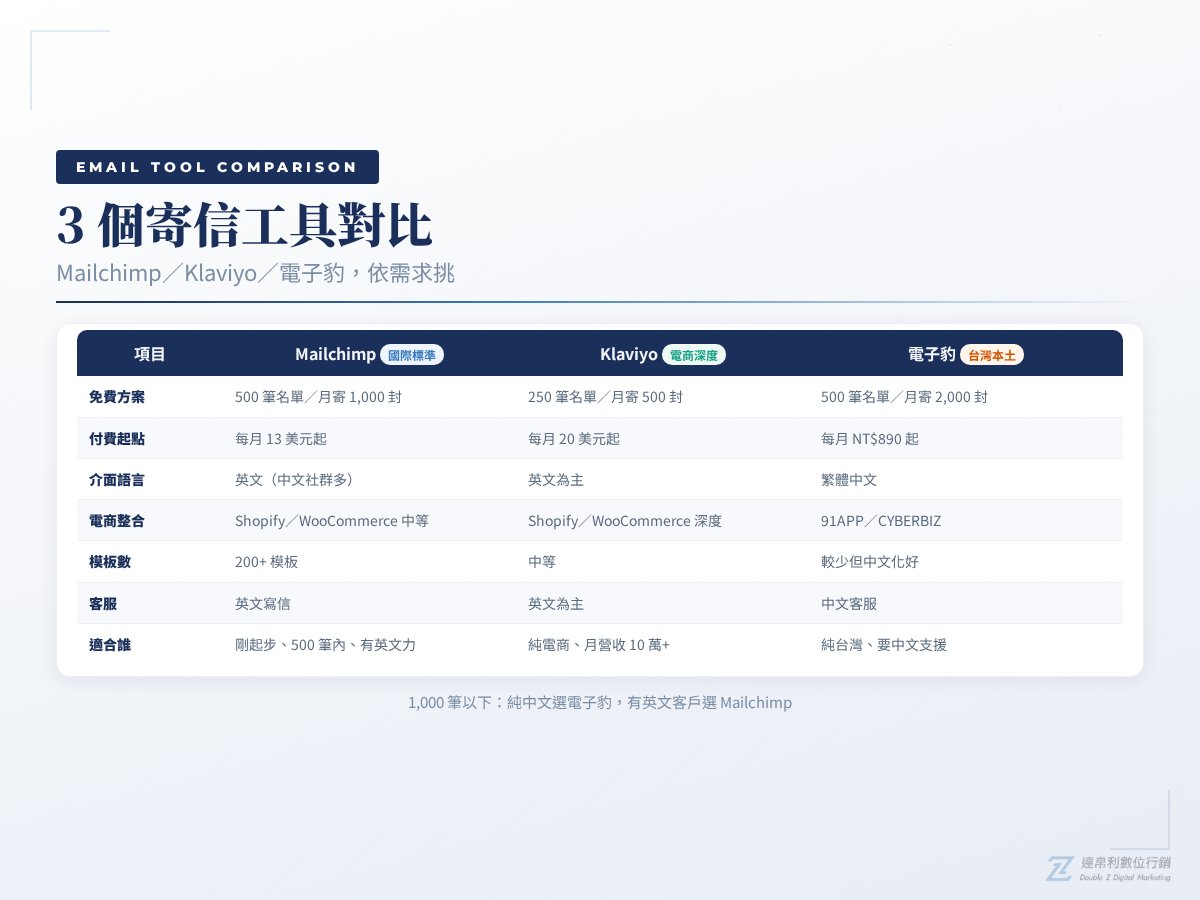Select cell 250 筆名單／月寄 500 封

tap(605, 397)
